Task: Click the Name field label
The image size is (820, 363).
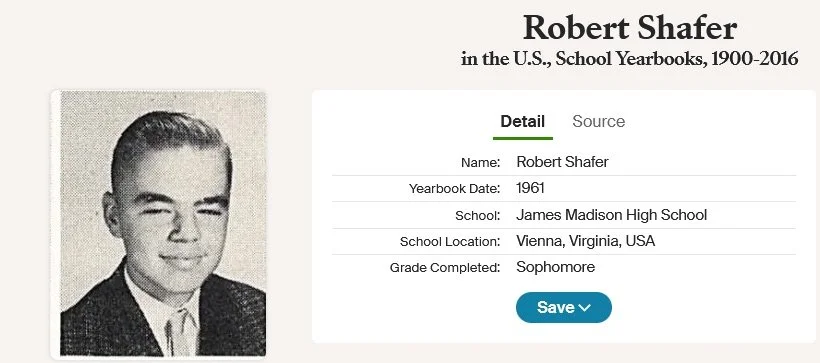Action: (480, 163)
